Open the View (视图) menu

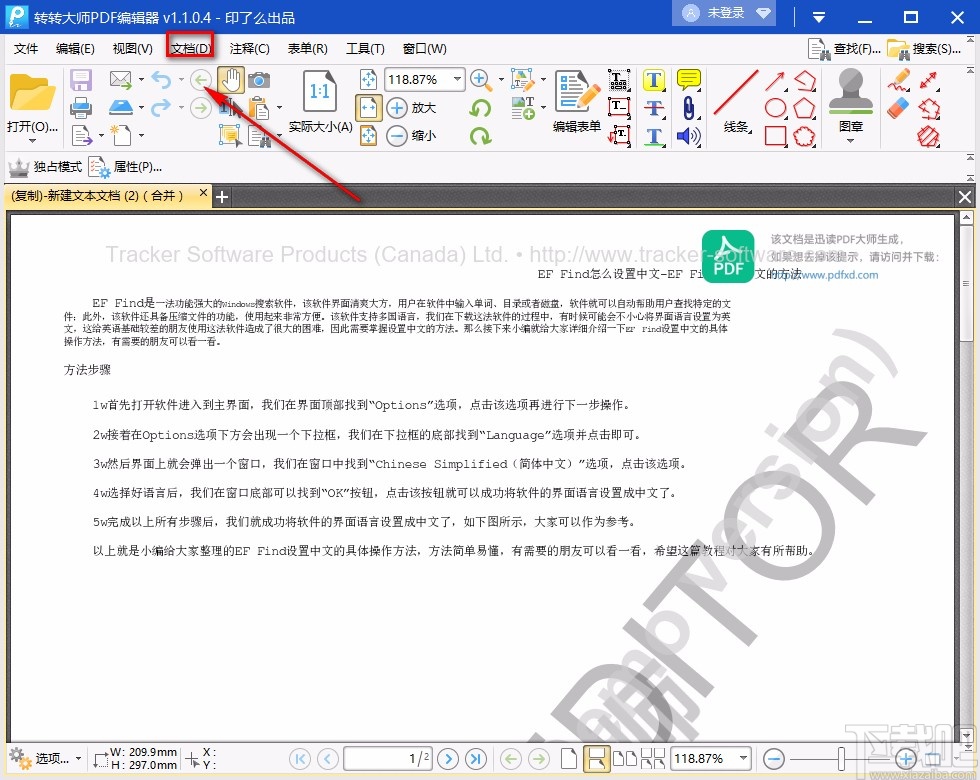132,49
